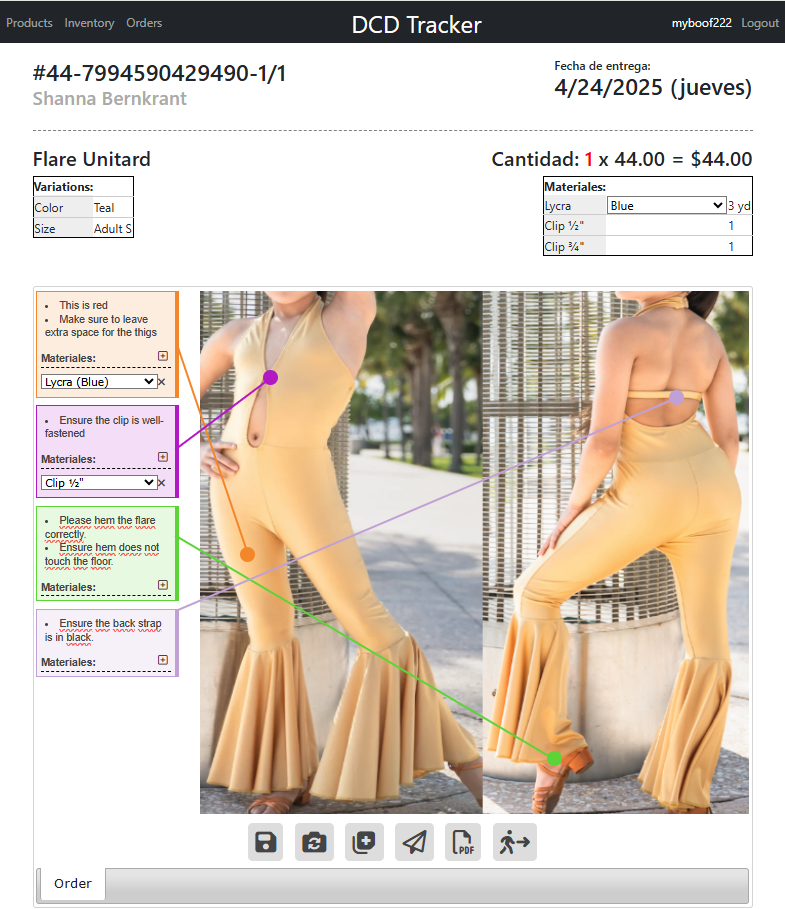Click the walking person exit icon
This screenshot has width=785, height=909.
(515, 842)
